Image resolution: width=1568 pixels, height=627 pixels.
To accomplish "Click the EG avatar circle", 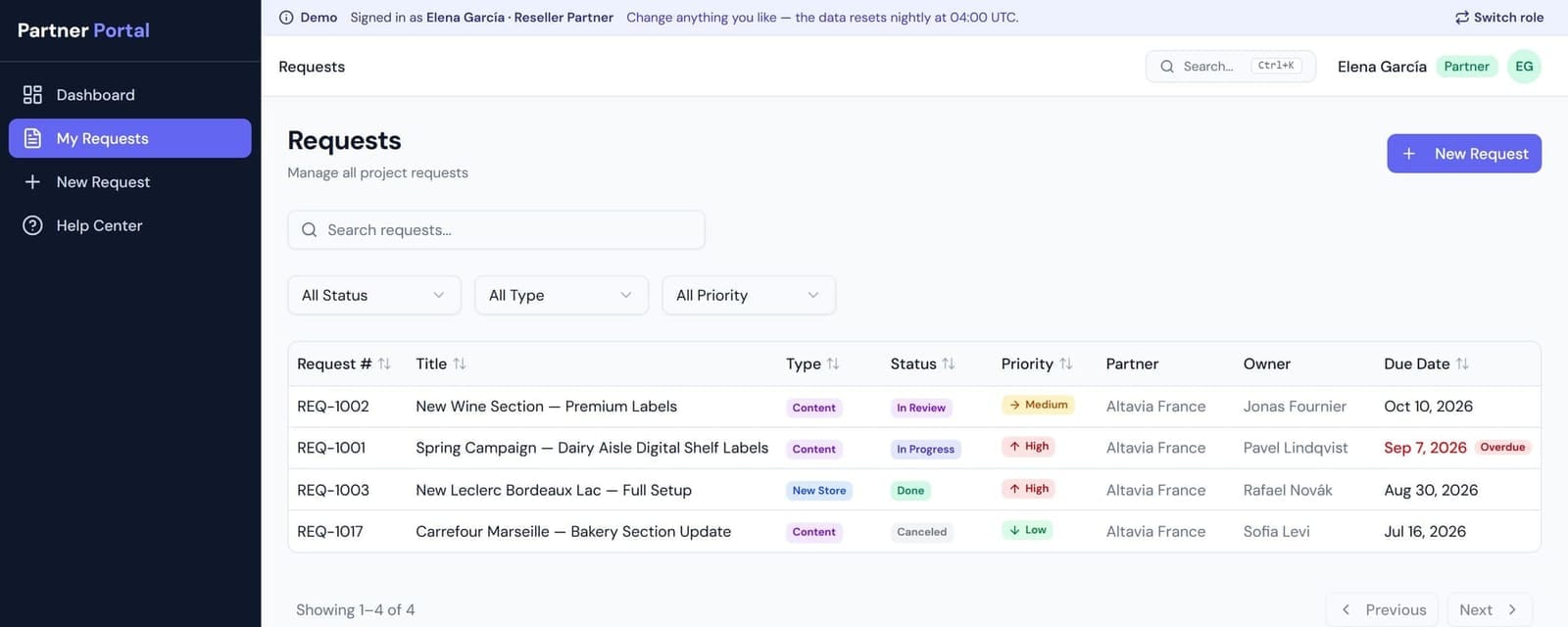I will click(x=1524, y=67).
